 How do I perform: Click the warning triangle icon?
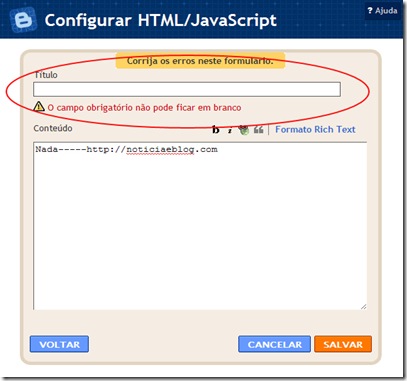(x=39, y=106)
